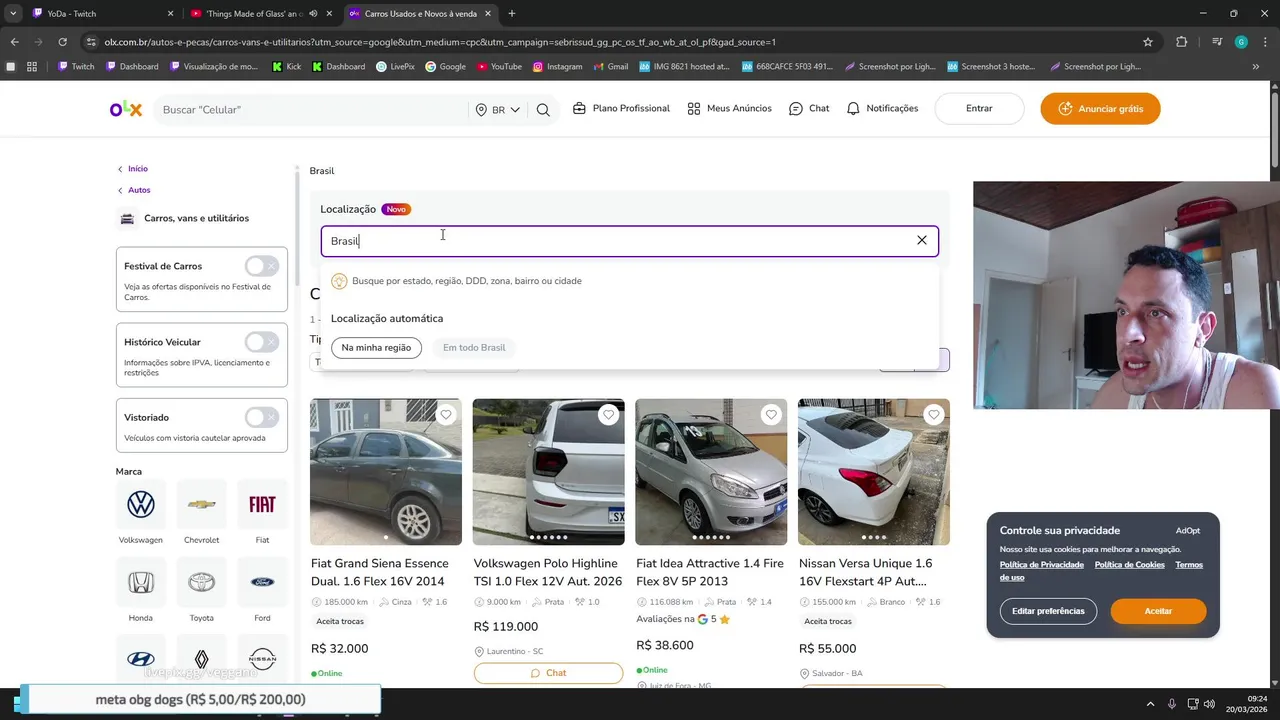Open Fiat Grand Siena car photo
The height and width of the screenshot is (720, 1280).
tap(386, 472)
